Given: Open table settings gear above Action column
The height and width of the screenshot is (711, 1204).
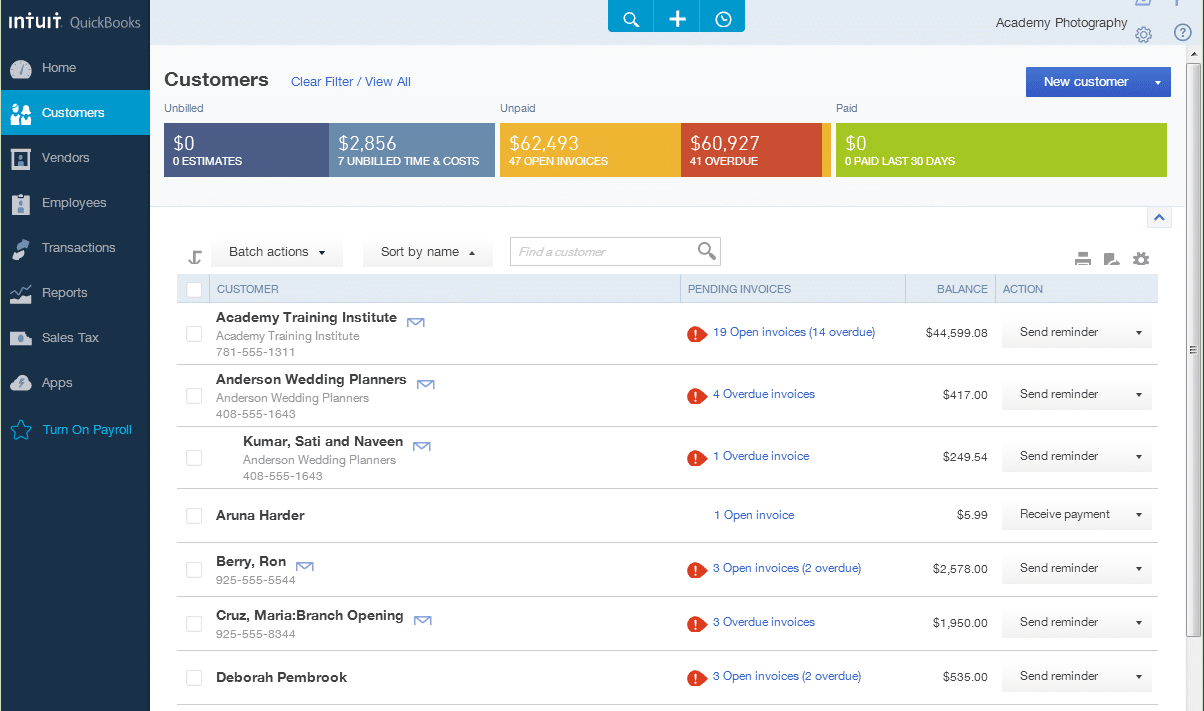Looking at the screenshot, I should tap(1141, 260).
